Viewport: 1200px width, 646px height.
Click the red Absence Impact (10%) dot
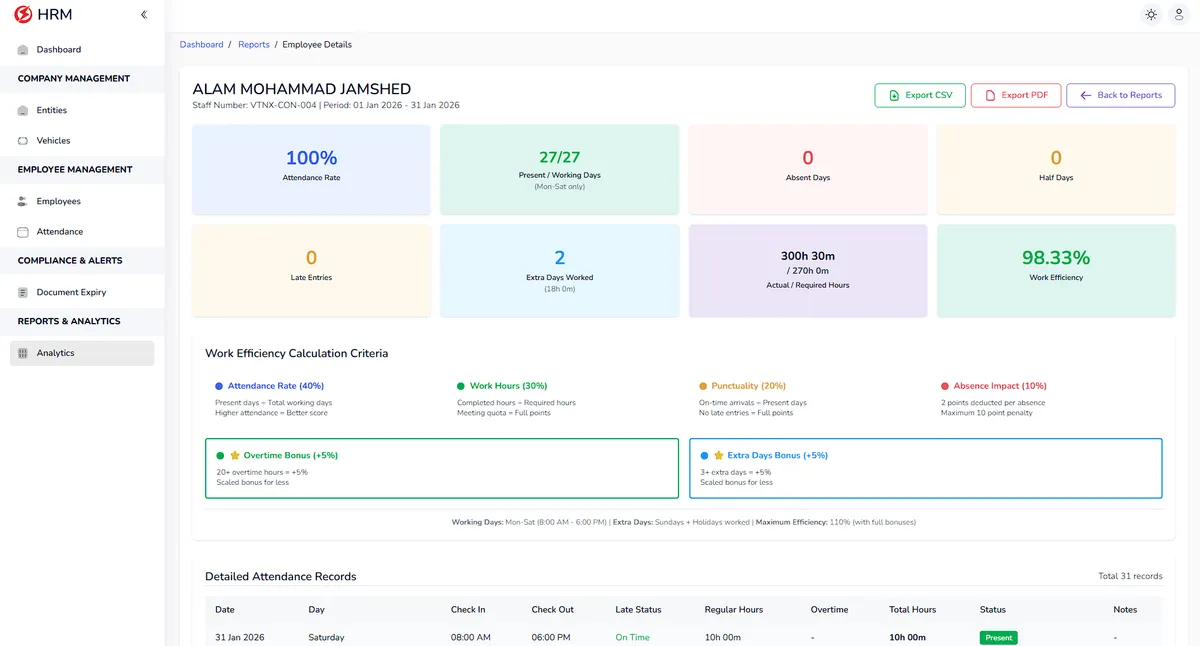coord(945,386)
